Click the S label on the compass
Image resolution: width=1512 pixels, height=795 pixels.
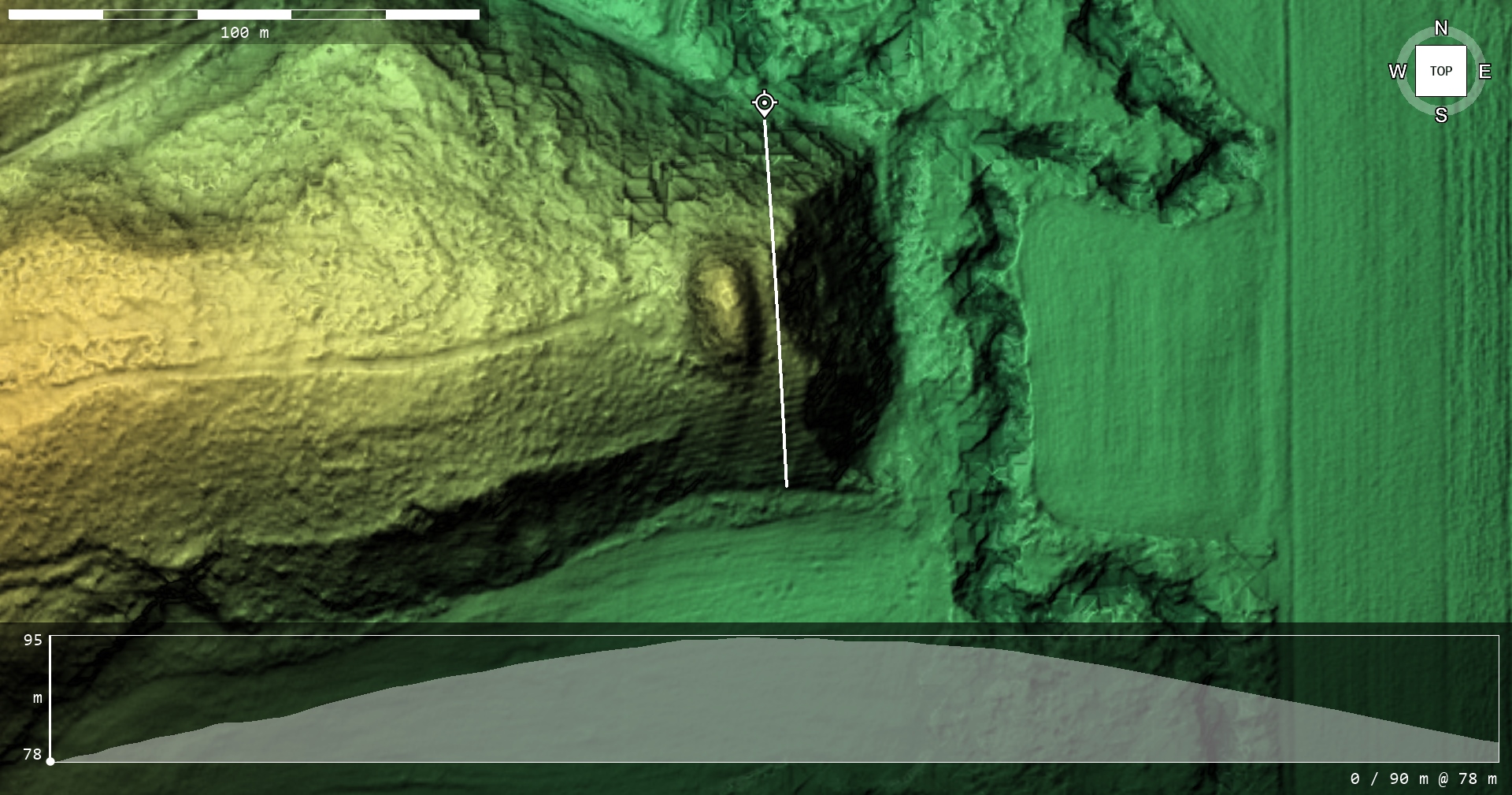pyautogui.click(x=1440, y=115)
